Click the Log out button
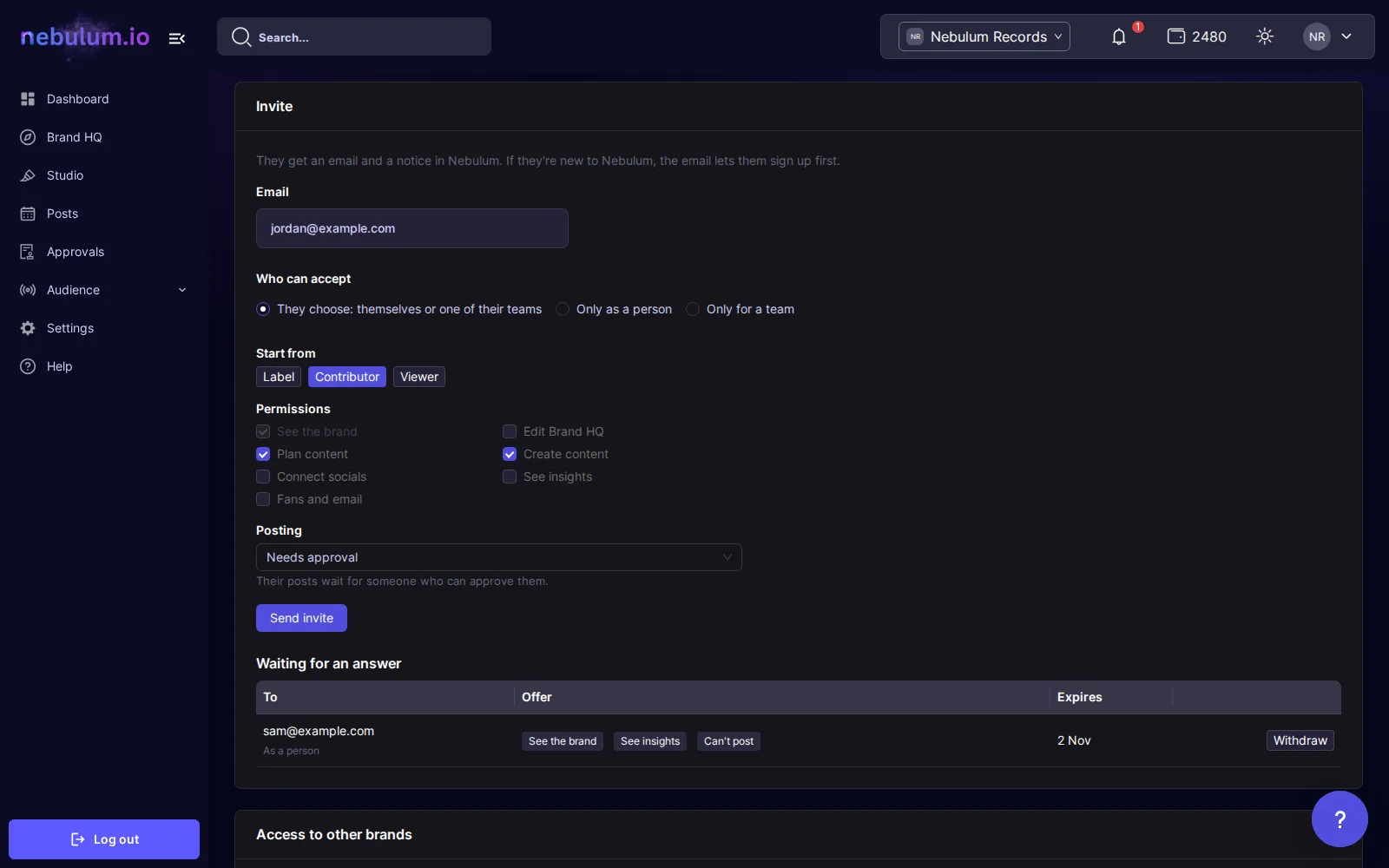 pyautogui.click(x=104, y=839)
